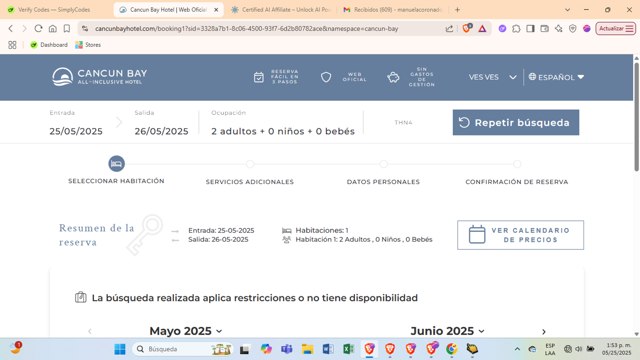The height and width of the screenshot is (360, 640).
Task: Click the Servicios Adicionales step
Action: pyautogui.click(x=250, y=182)
